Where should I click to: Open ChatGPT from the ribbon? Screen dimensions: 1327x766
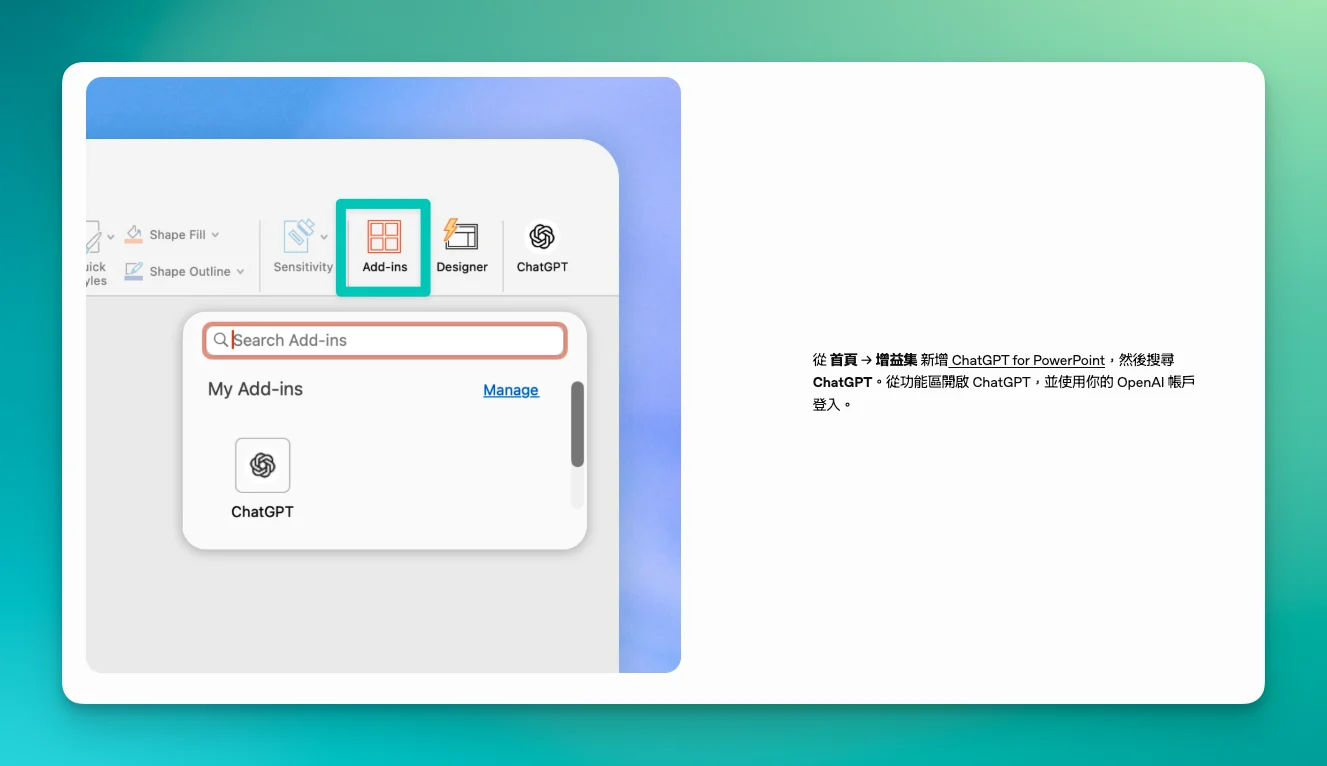point(542,247)
